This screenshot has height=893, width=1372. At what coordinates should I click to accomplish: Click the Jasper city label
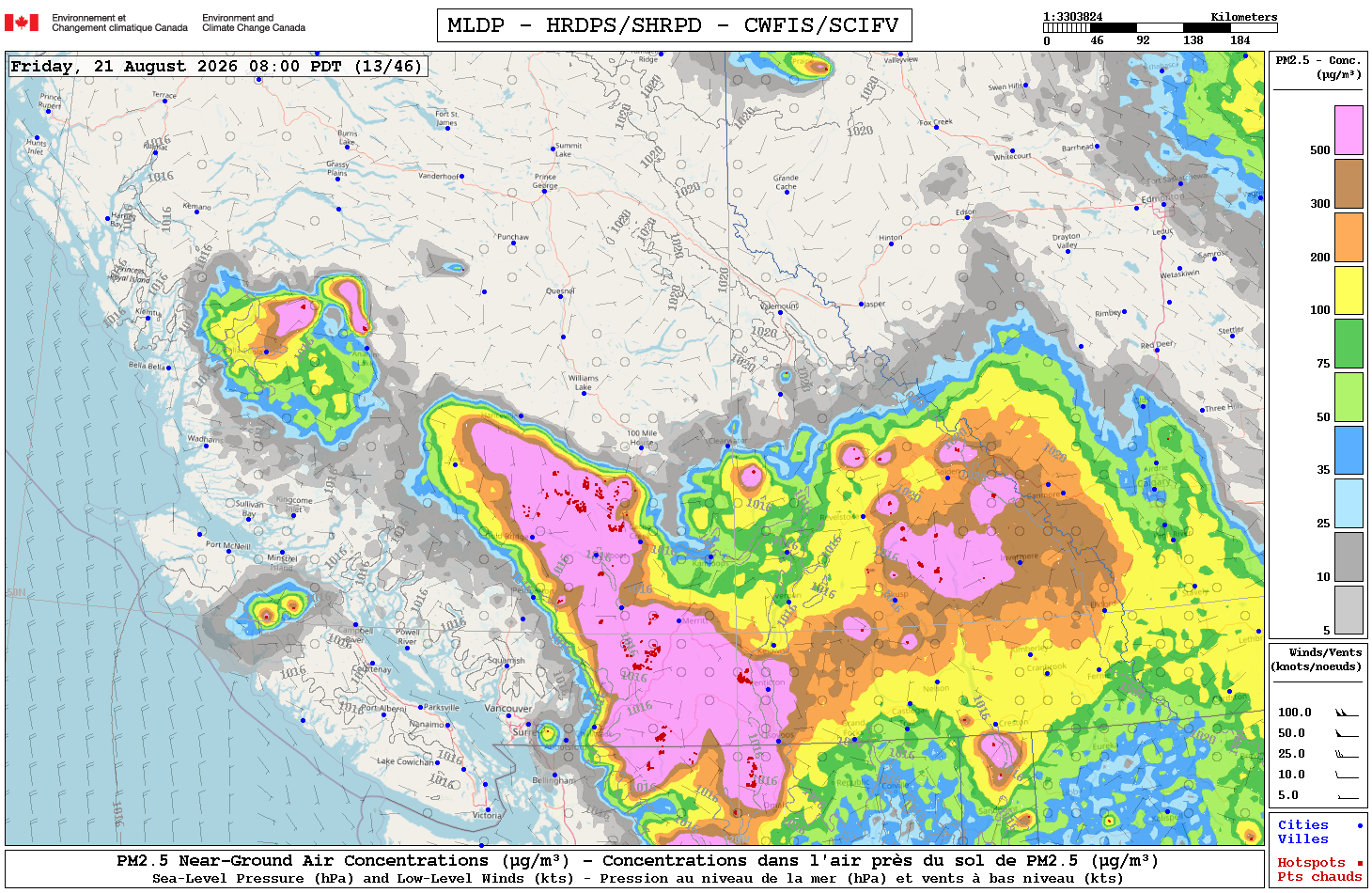[x=875, y=305]
